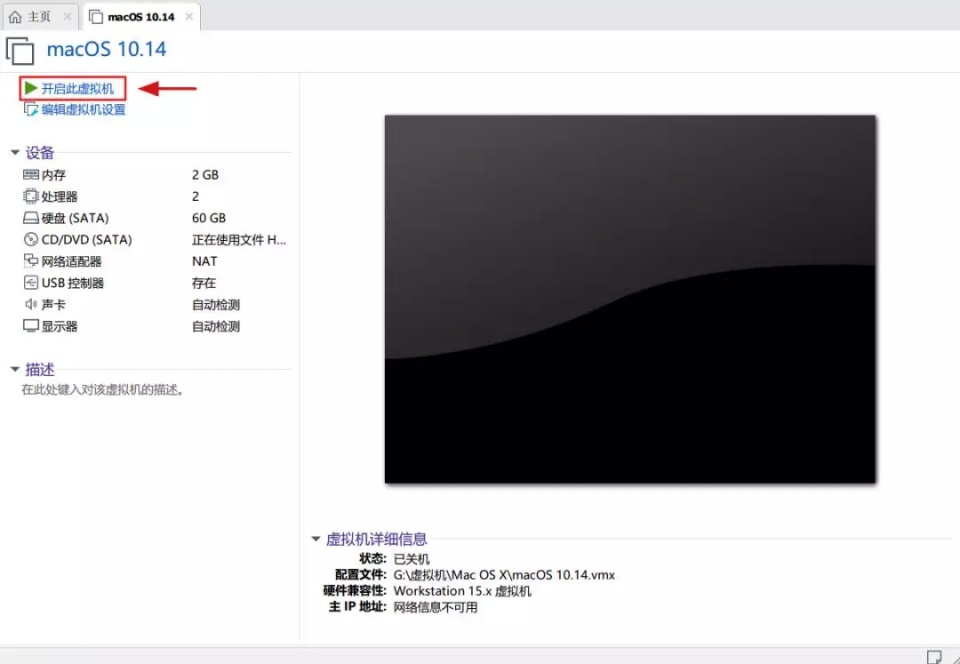Click the sound card speaker icon
The height and width of the screenshot is (664, 960).
click(31, 304)
